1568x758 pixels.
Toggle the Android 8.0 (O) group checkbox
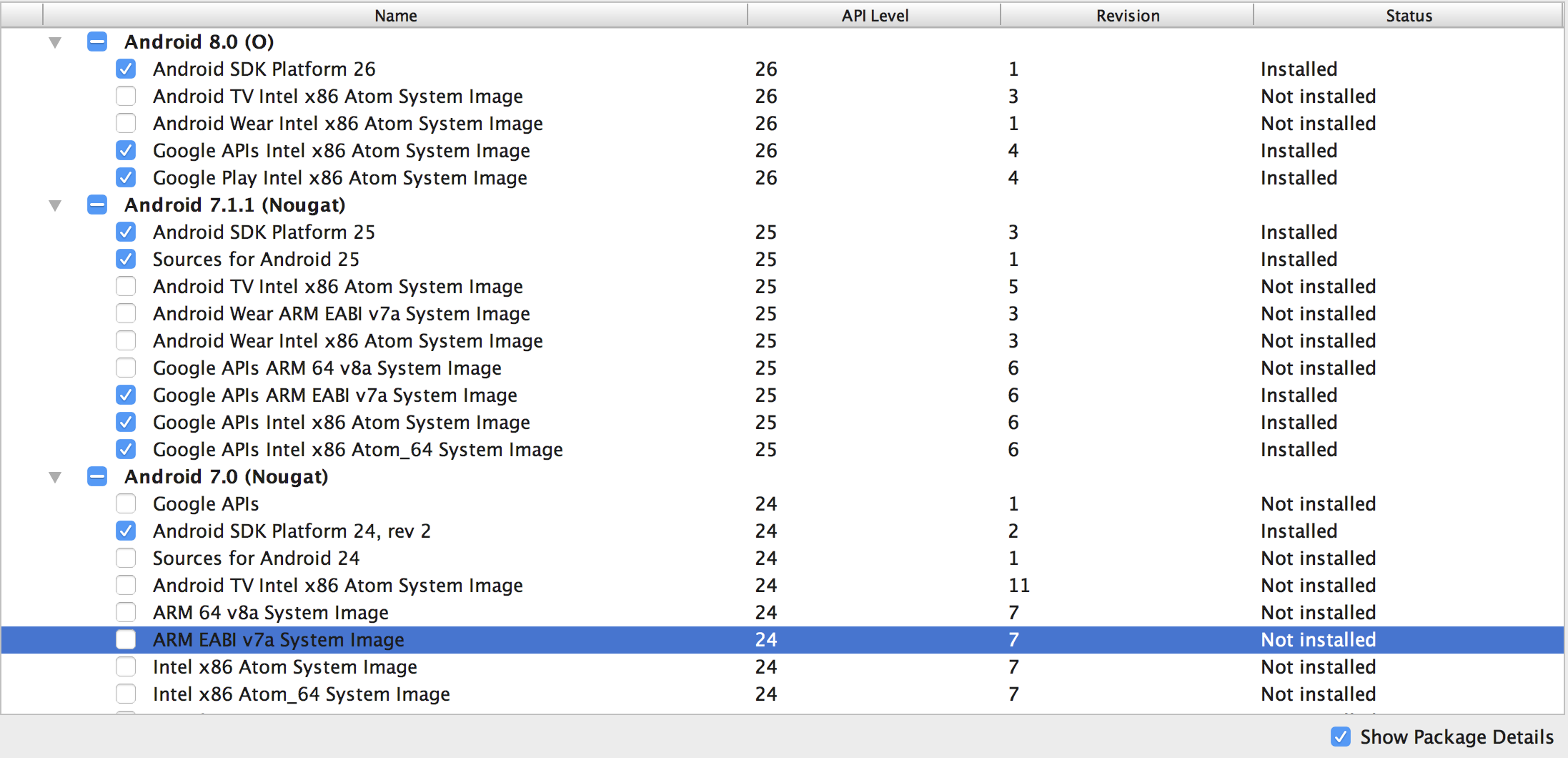97,41
